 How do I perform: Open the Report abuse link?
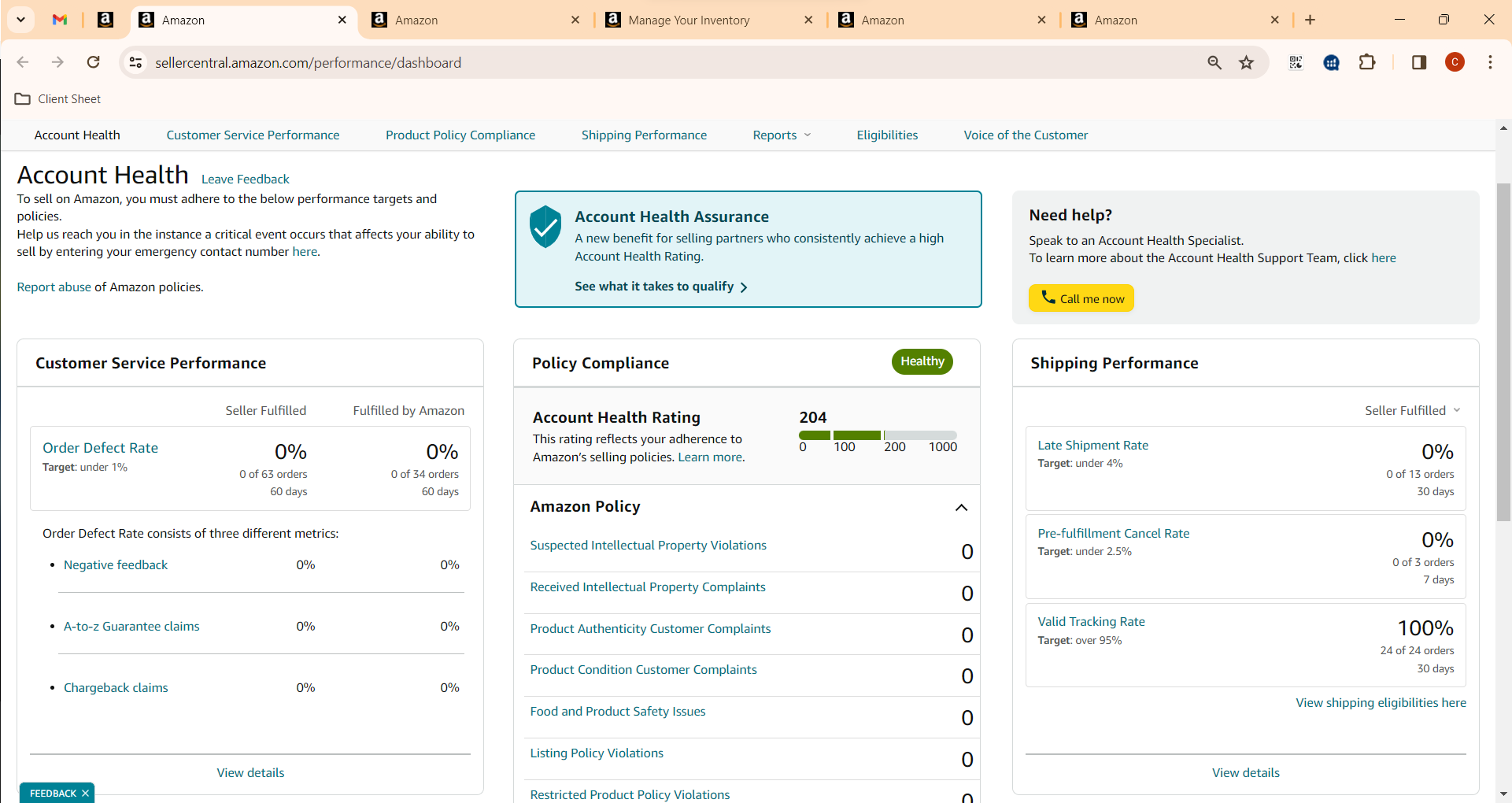click(54, 287)
